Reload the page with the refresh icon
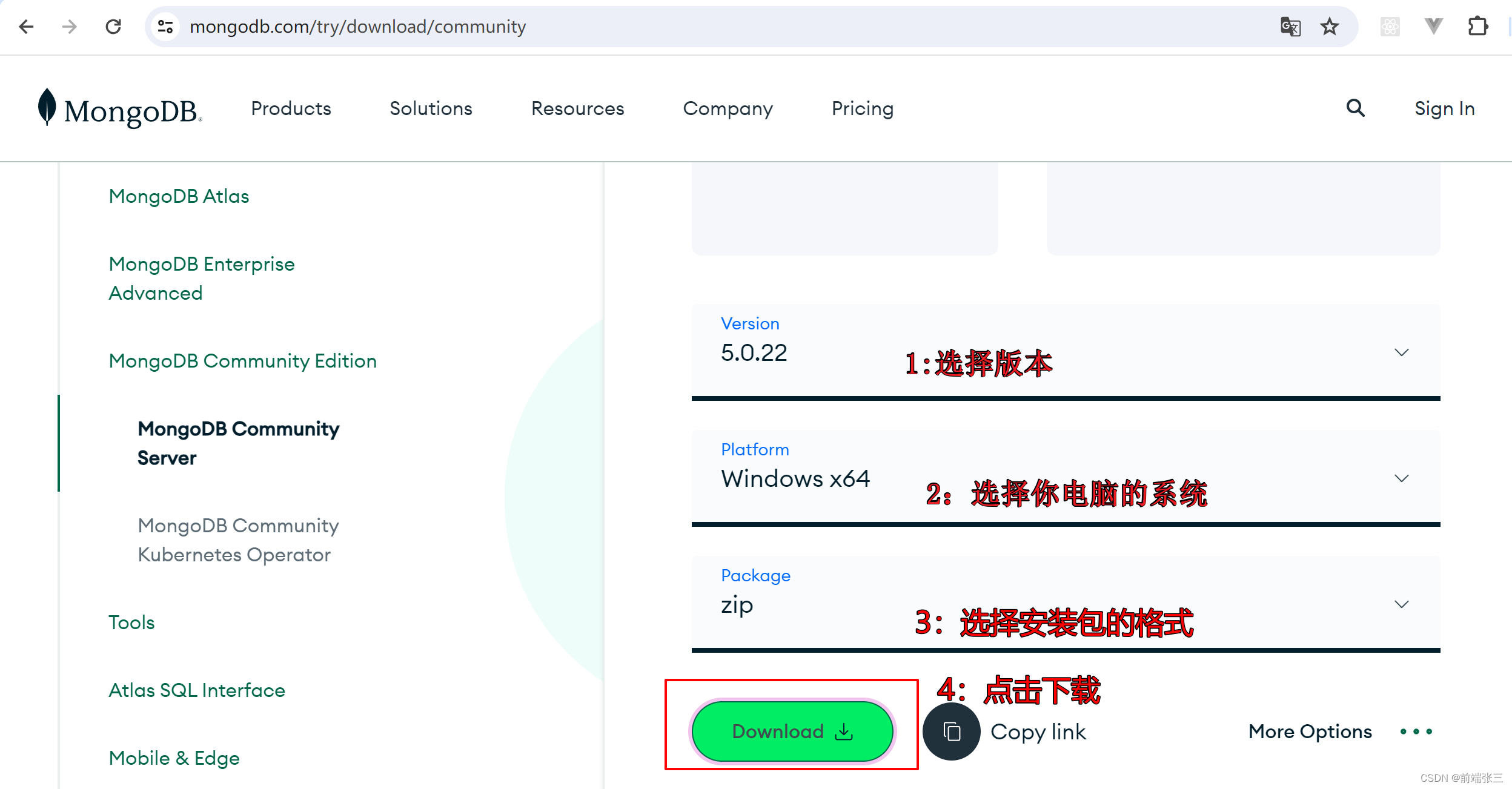The image size is (1512, 789). [113, 27]
